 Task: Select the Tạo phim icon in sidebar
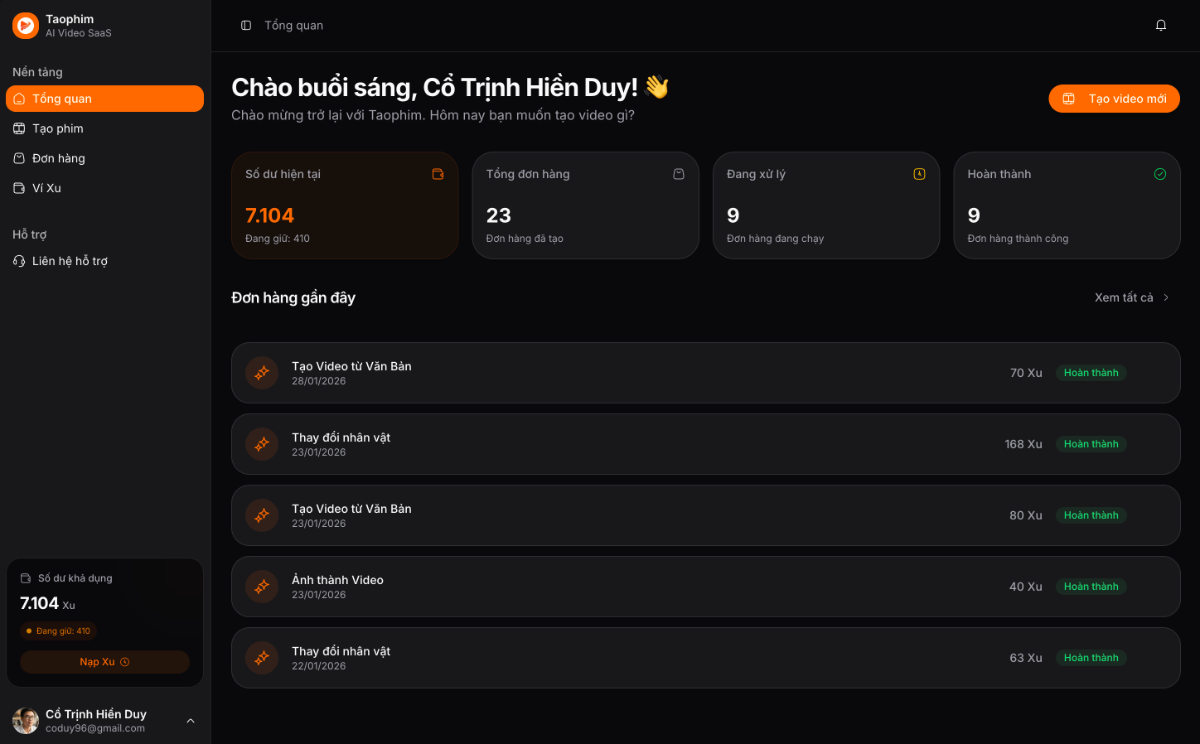coord(19,128)
